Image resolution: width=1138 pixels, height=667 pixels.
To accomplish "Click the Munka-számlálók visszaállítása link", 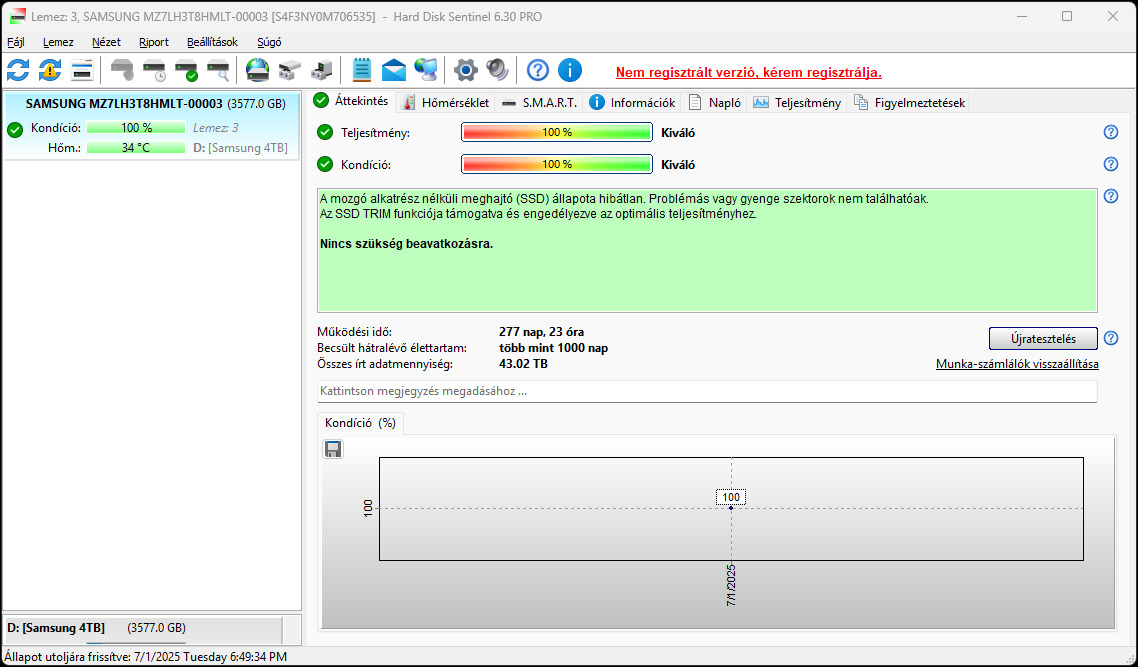I will coord(1017,364).
